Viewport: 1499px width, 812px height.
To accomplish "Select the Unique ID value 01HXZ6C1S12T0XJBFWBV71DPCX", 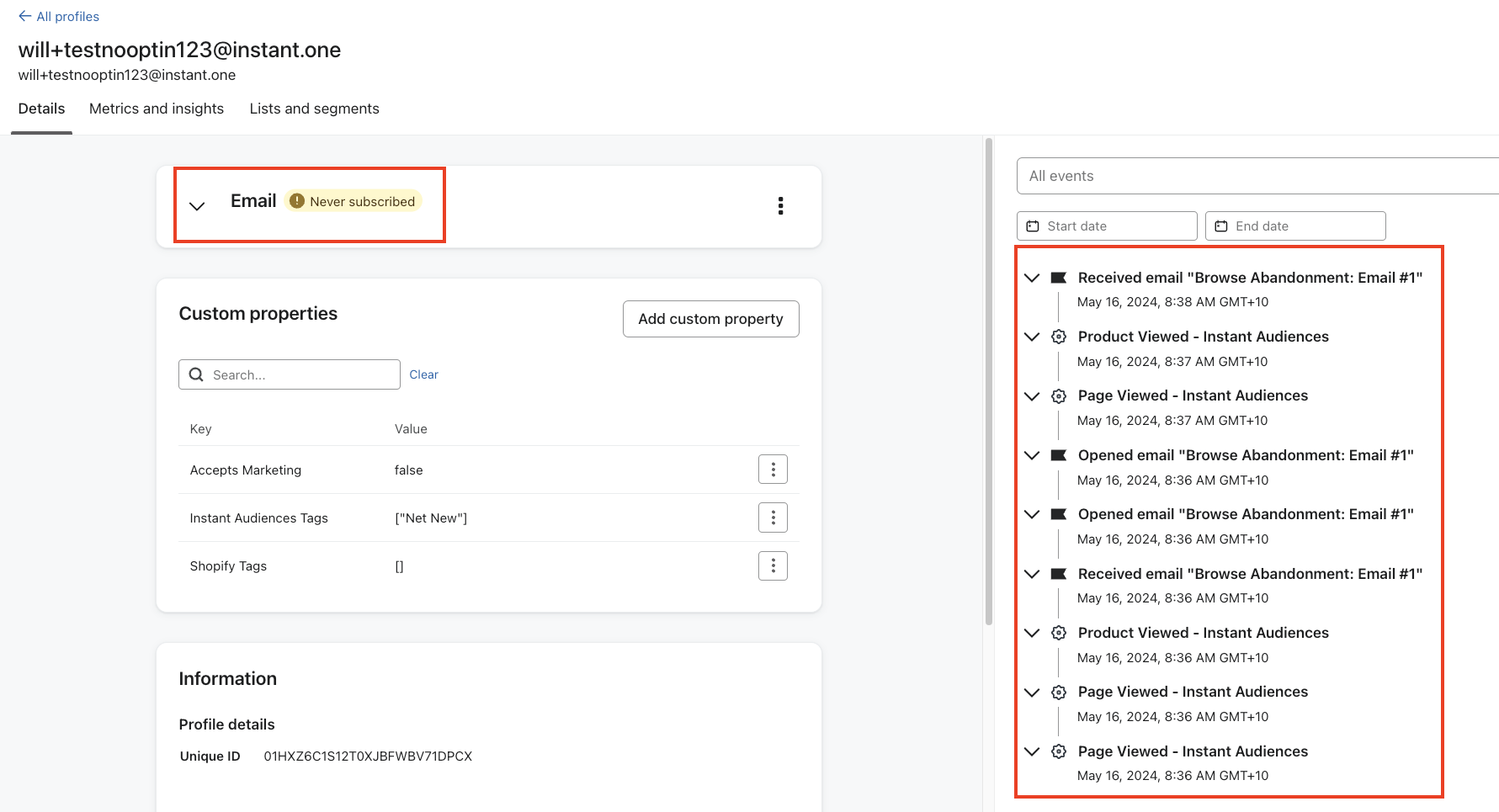I will coord(368,756).
